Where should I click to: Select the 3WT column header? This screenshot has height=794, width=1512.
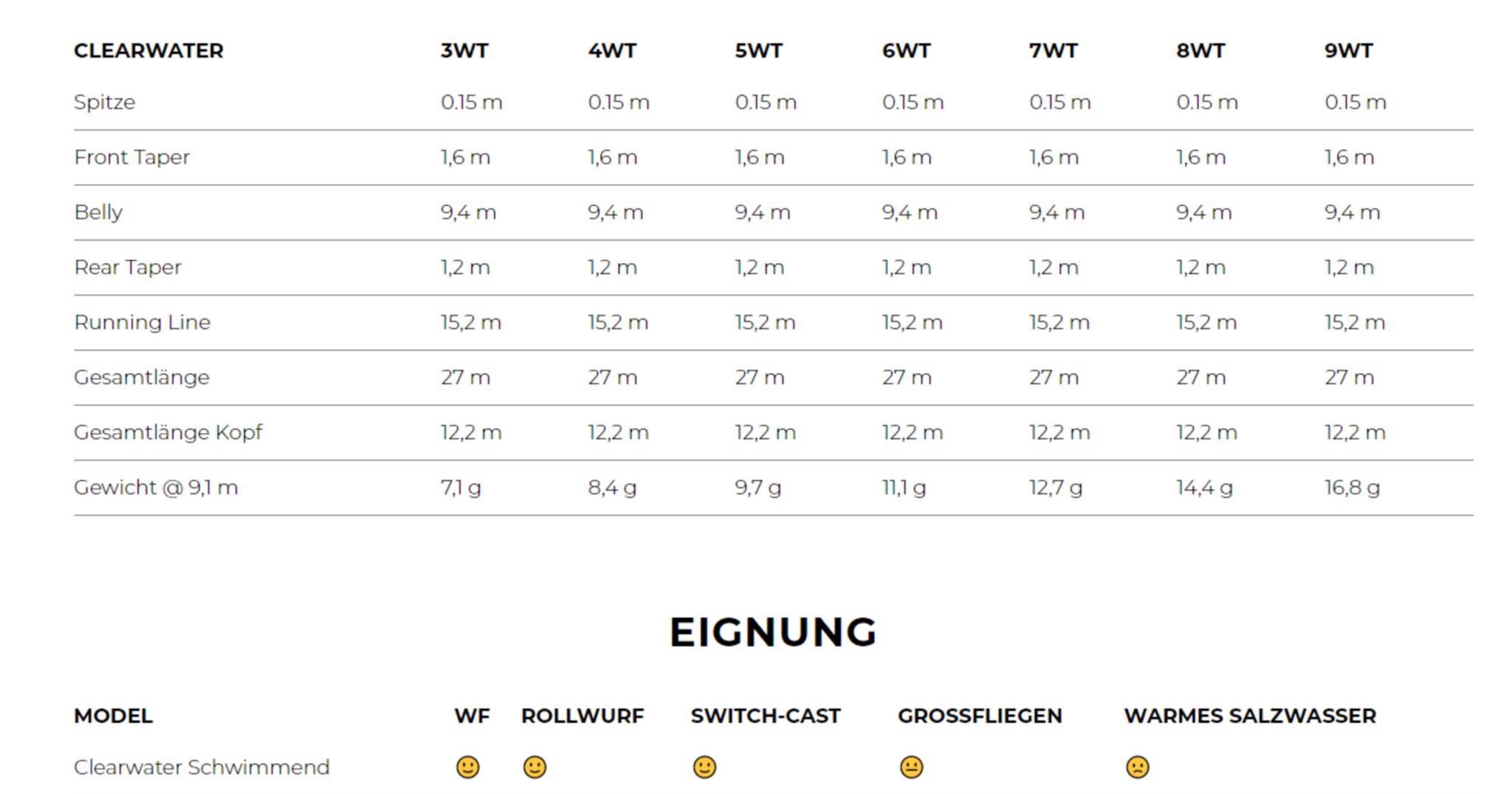(464, 51)
